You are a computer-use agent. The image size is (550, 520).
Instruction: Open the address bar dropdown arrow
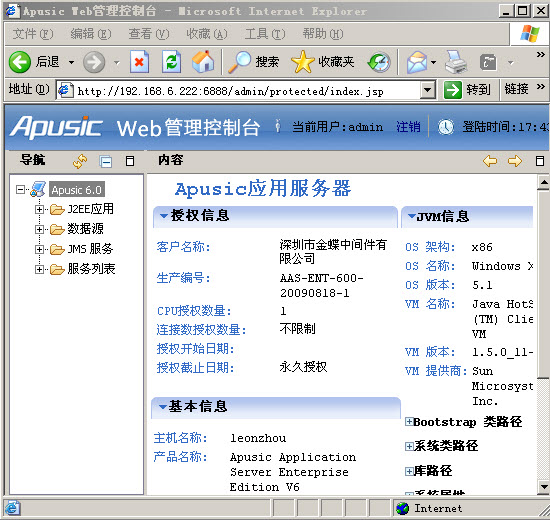428,90
